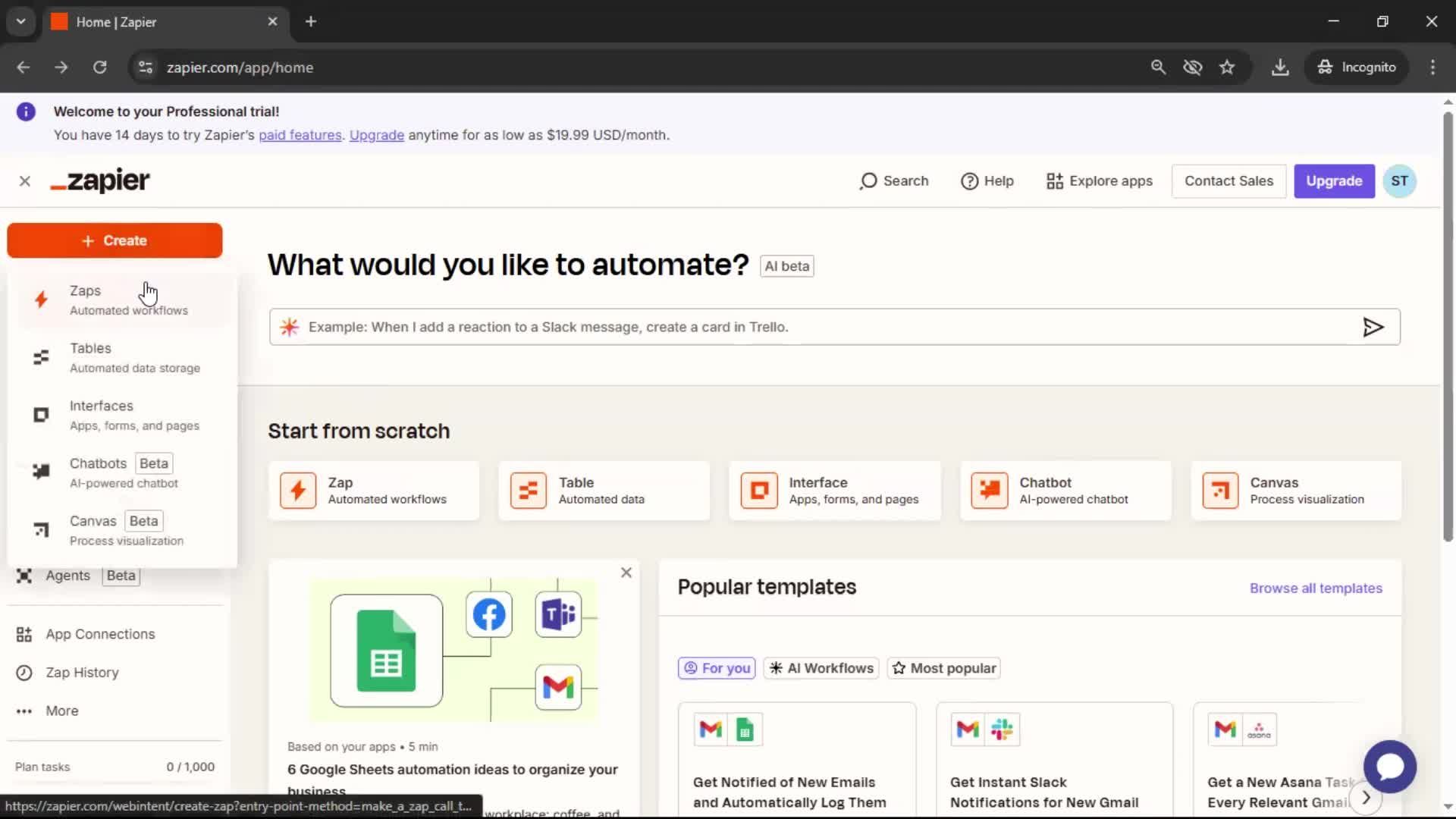Reload the page
Viewport: 1456px width, 819px height.
coord(99,67)
